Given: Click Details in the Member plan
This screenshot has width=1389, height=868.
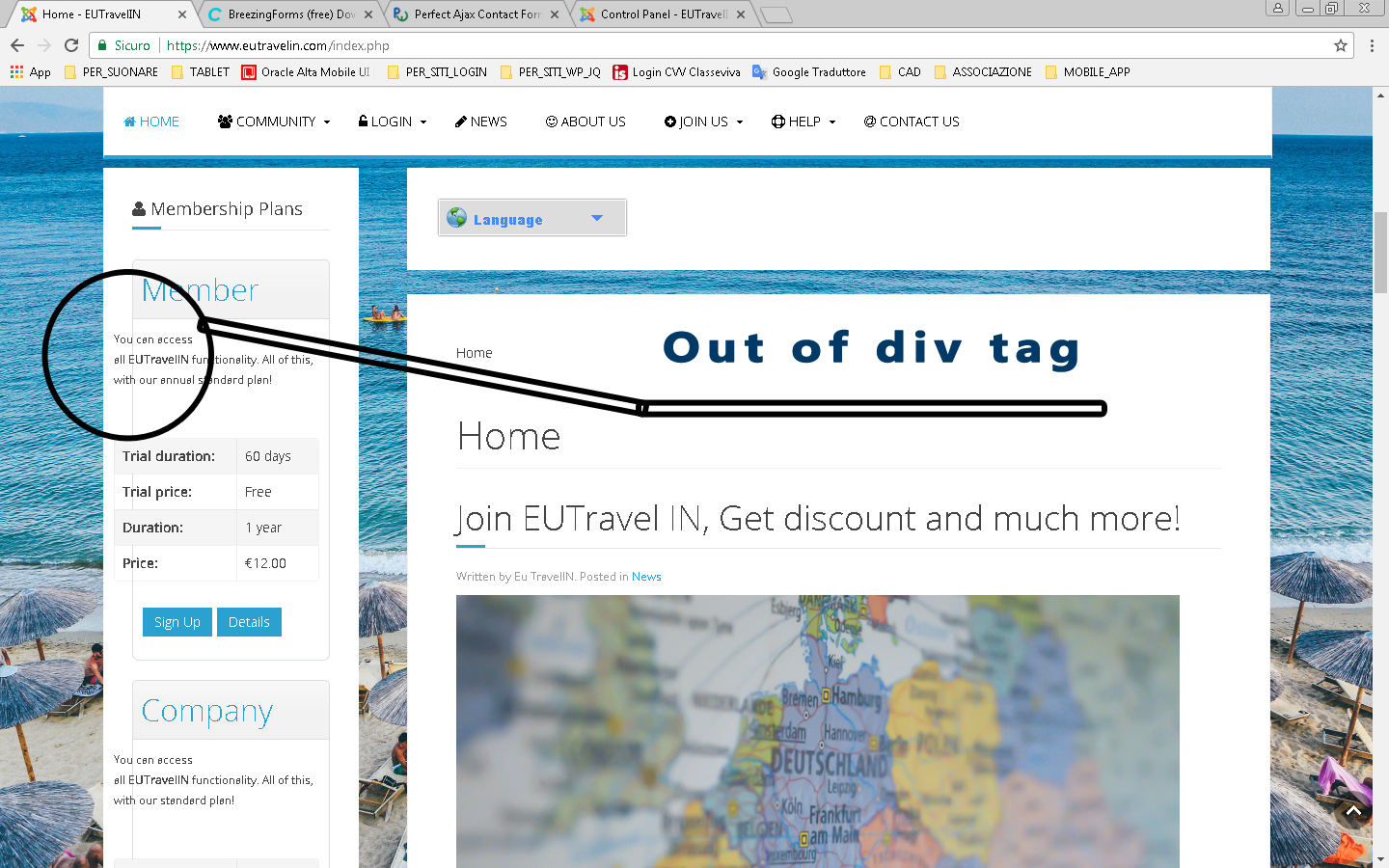Looking at the screenshot, I should click(x=249, y=622).
